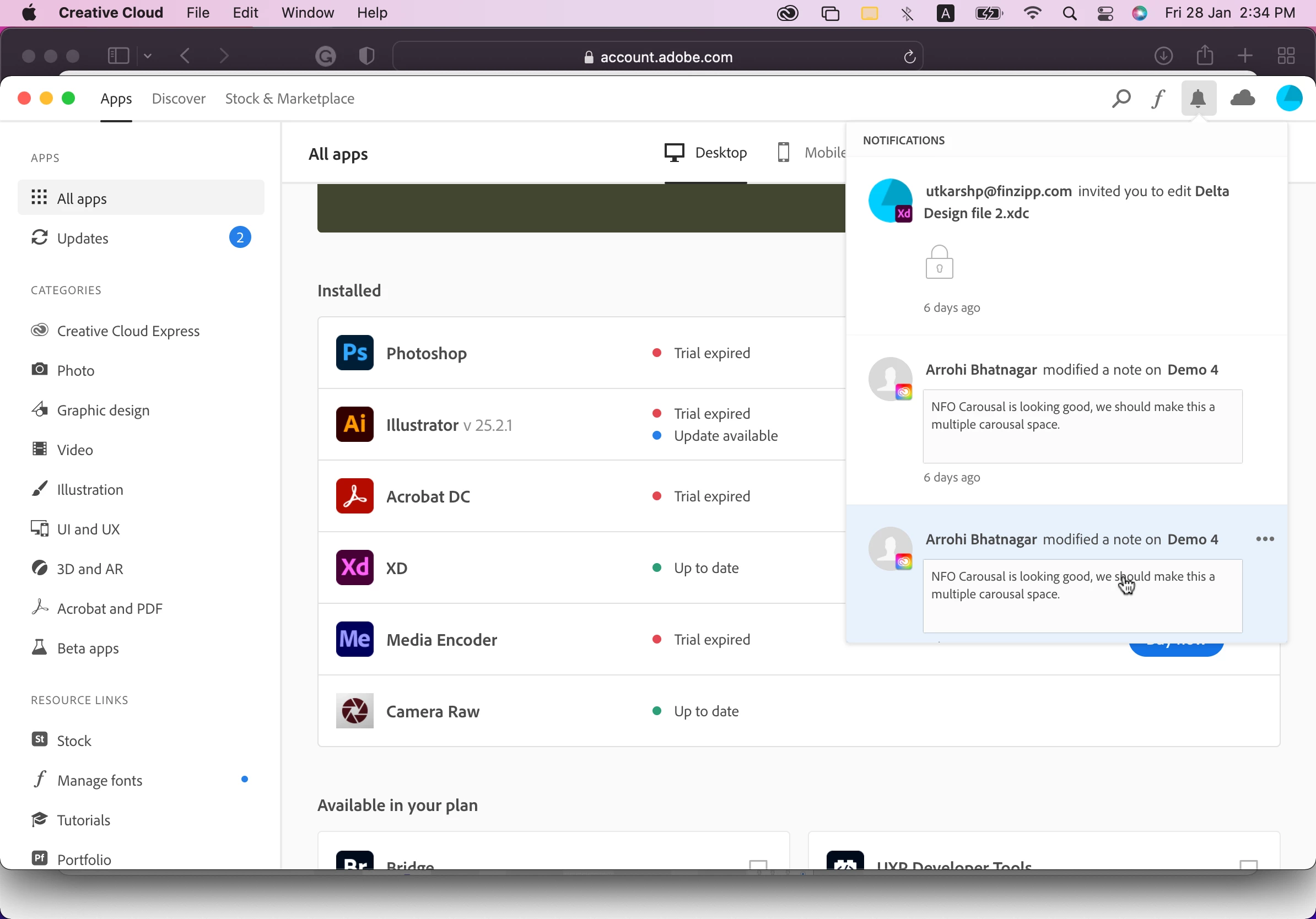Open Stock & Marketplace tab

289,99
